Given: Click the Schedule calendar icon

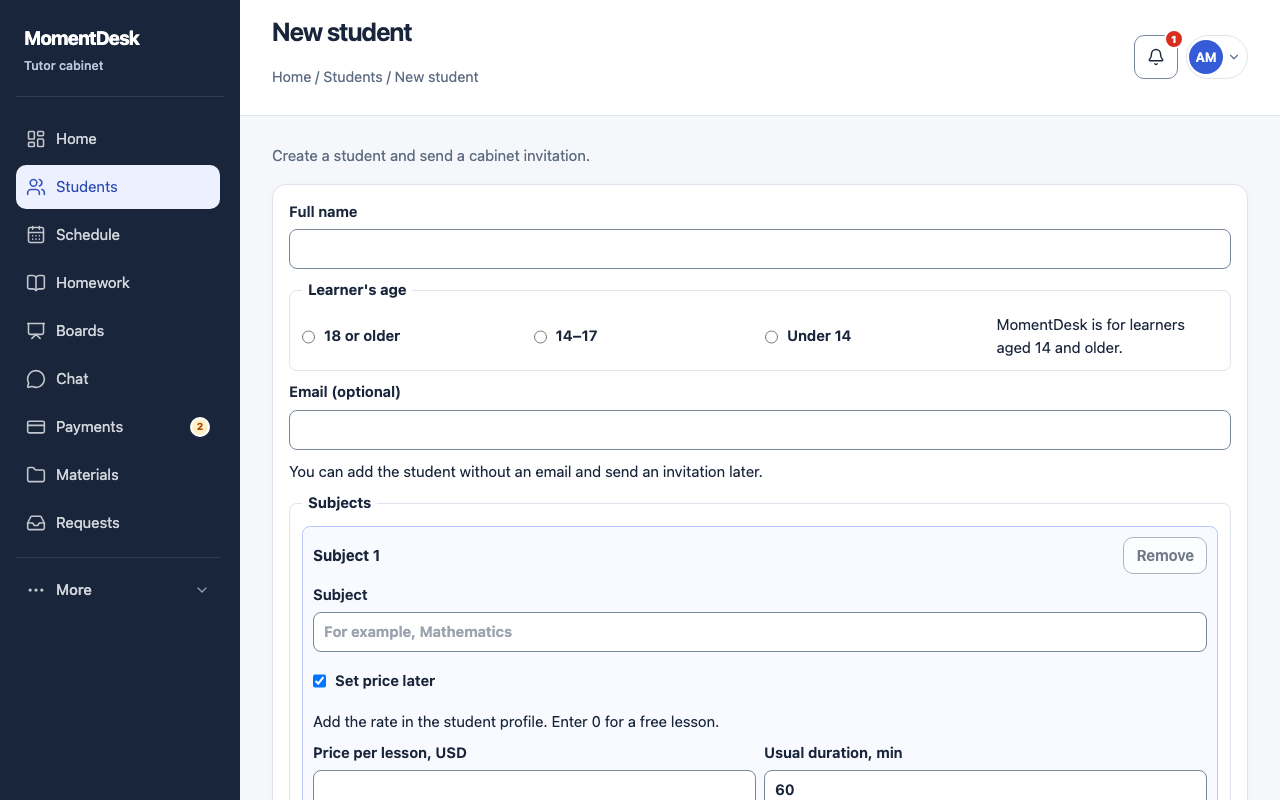Looking at the screenshot, I should [x=36, y=235].
